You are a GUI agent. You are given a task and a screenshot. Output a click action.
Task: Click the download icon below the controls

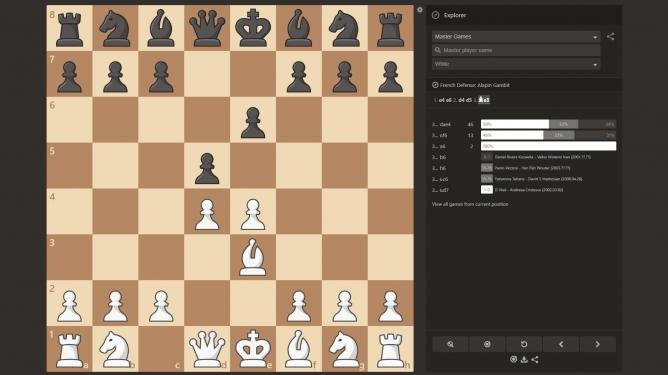pyautogui.click(x=524, y=360)
